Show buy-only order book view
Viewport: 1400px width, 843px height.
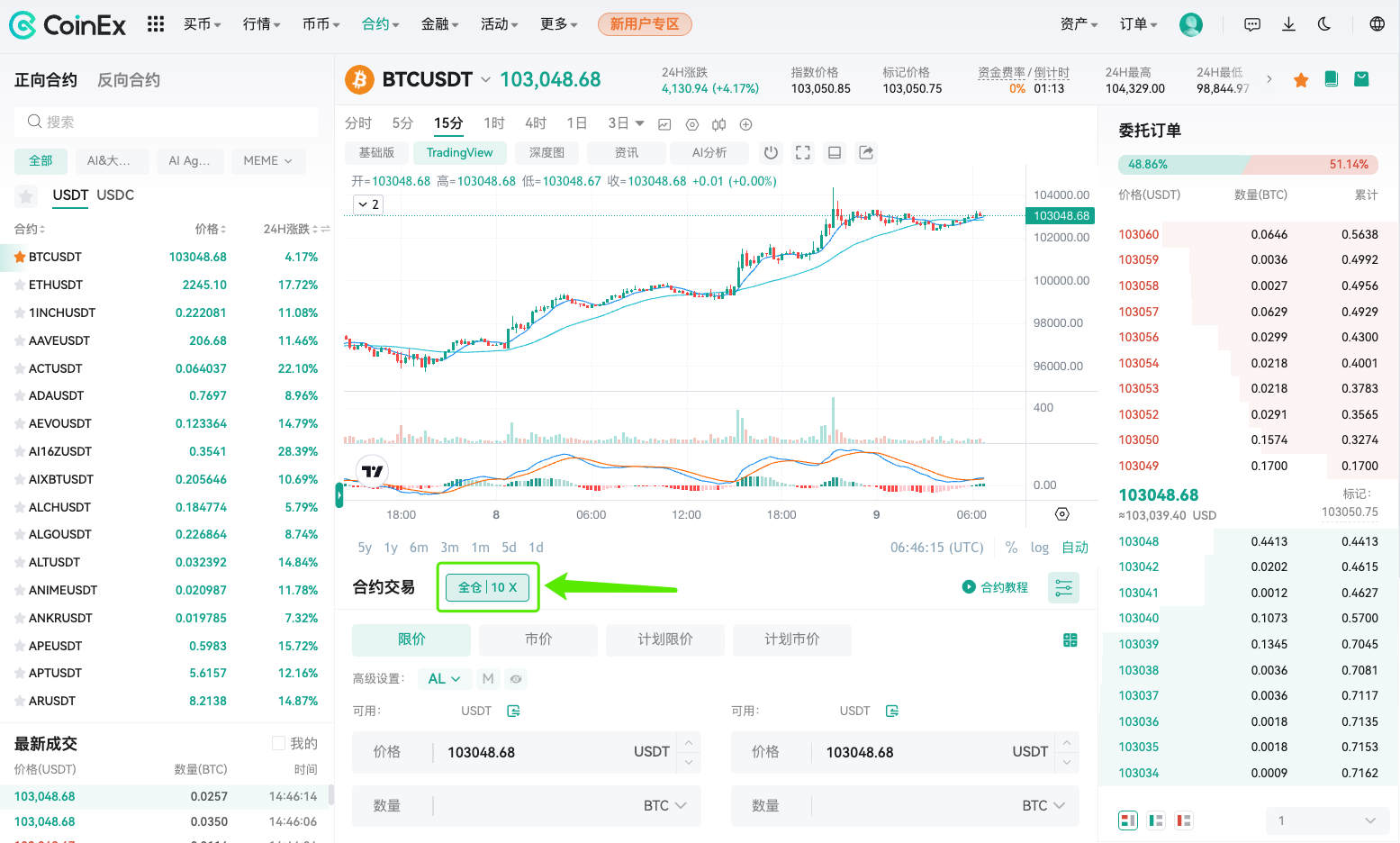[x=1156, y=820]
